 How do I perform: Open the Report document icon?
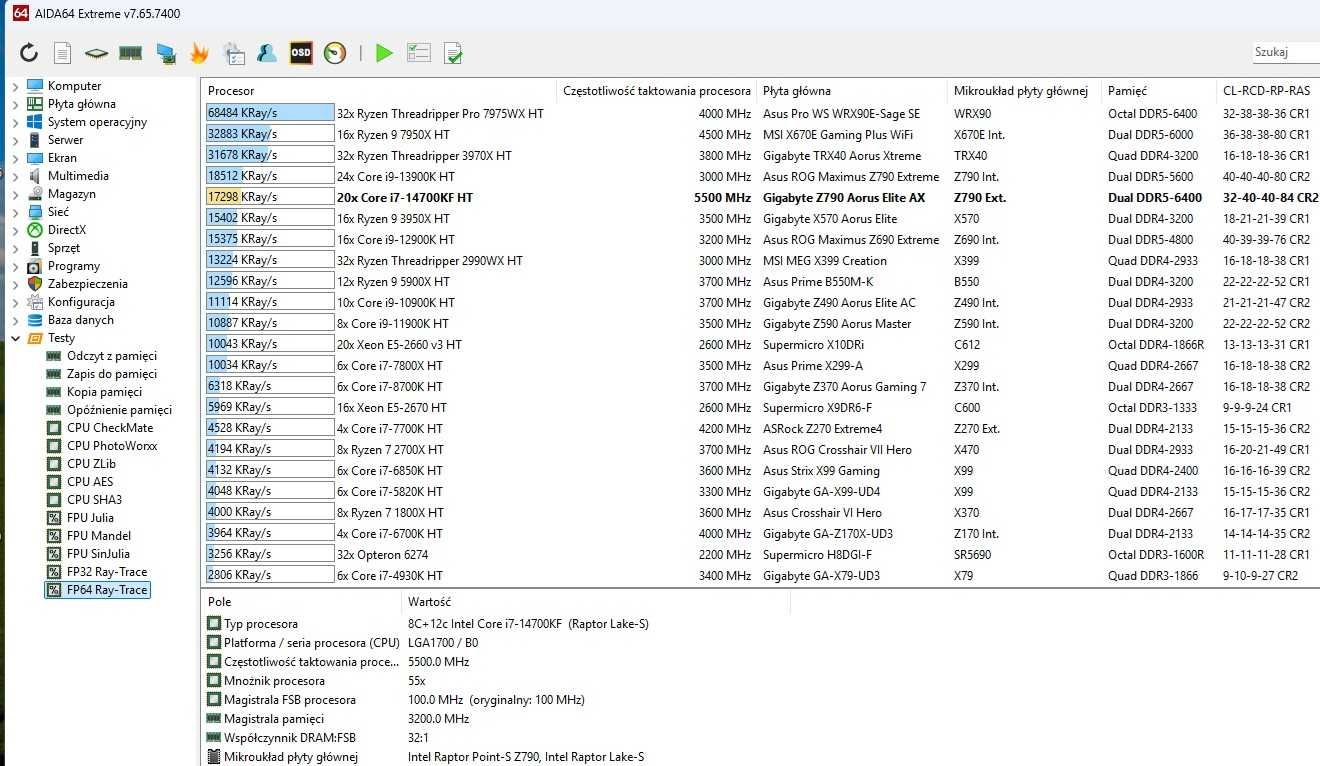pos(62,53)
